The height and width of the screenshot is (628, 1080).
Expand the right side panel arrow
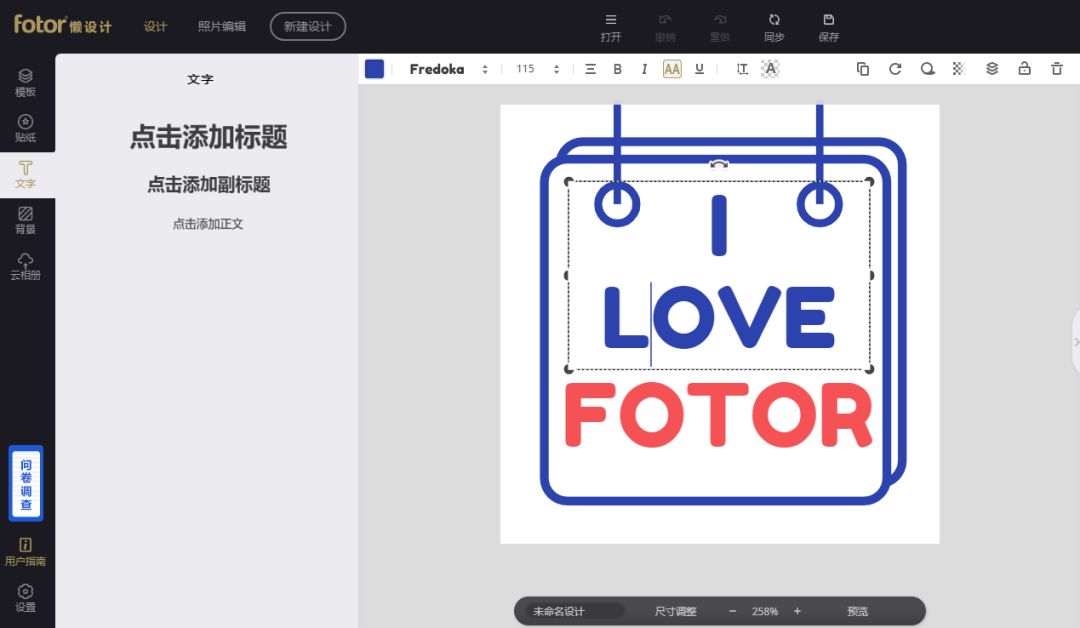[x=1076, y=342]
